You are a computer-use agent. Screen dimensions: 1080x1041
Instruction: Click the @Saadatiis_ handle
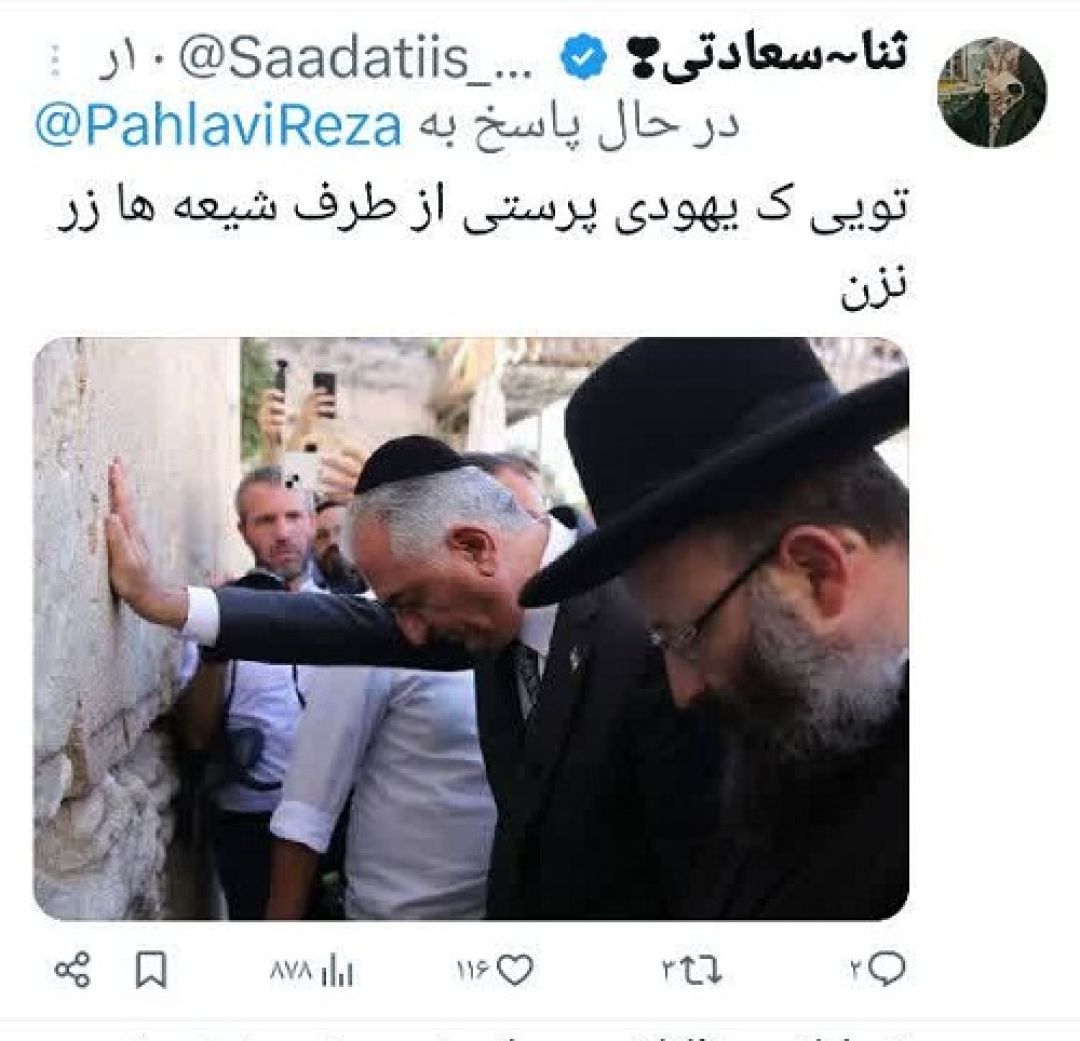(355, 59)
